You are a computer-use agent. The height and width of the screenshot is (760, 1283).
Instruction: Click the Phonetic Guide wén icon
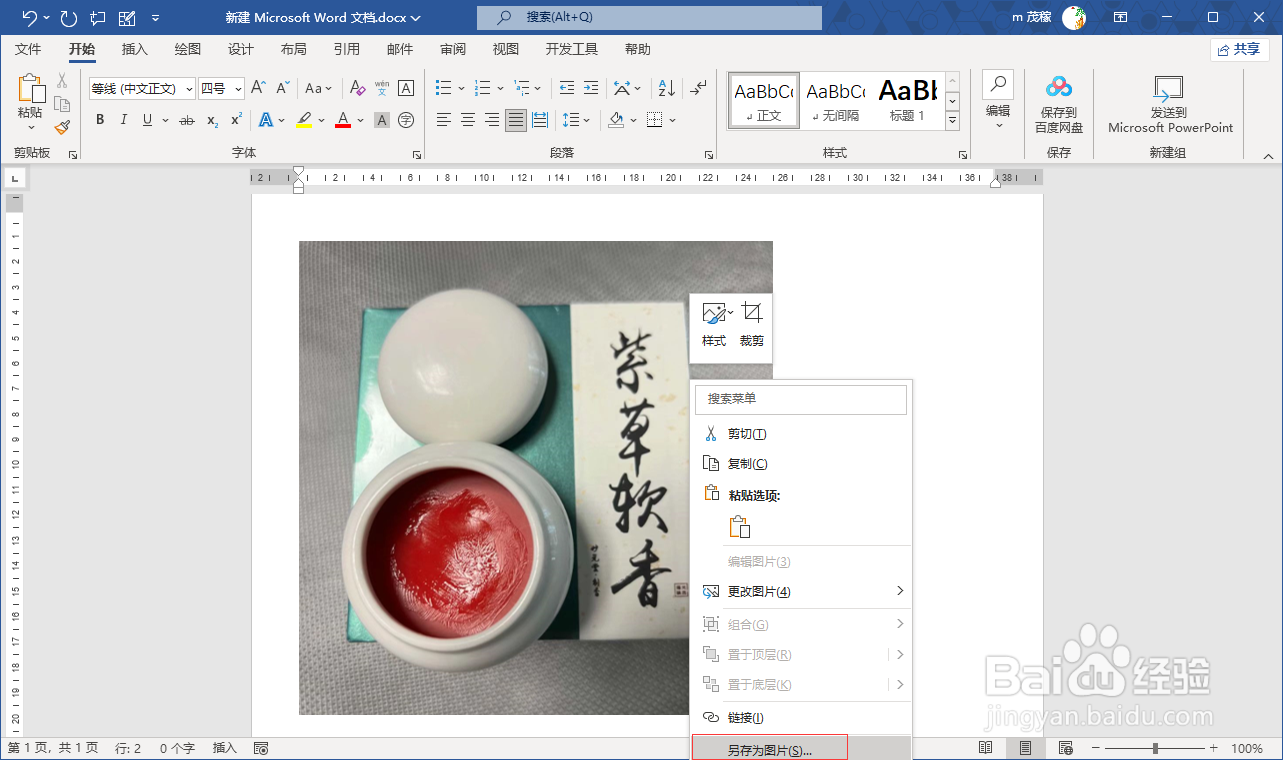(381, 88)
